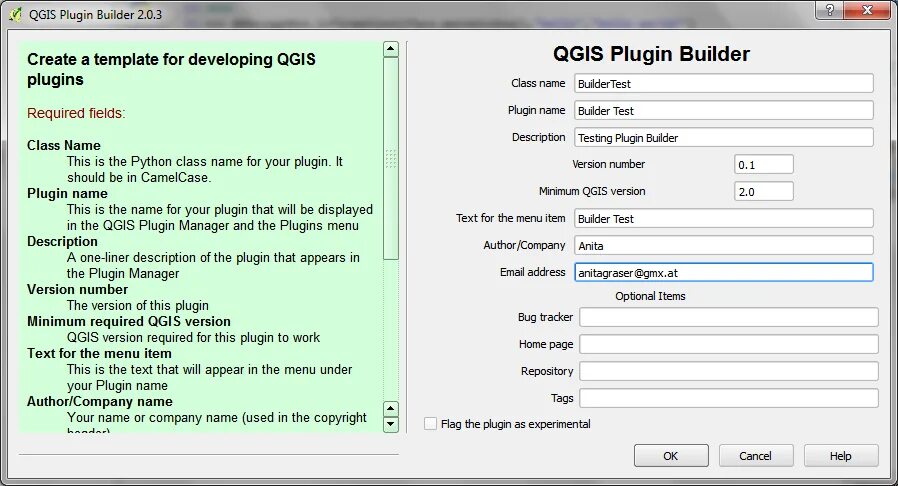
Task: Click the 'Version number' help heading
Action: pos(77,290)
